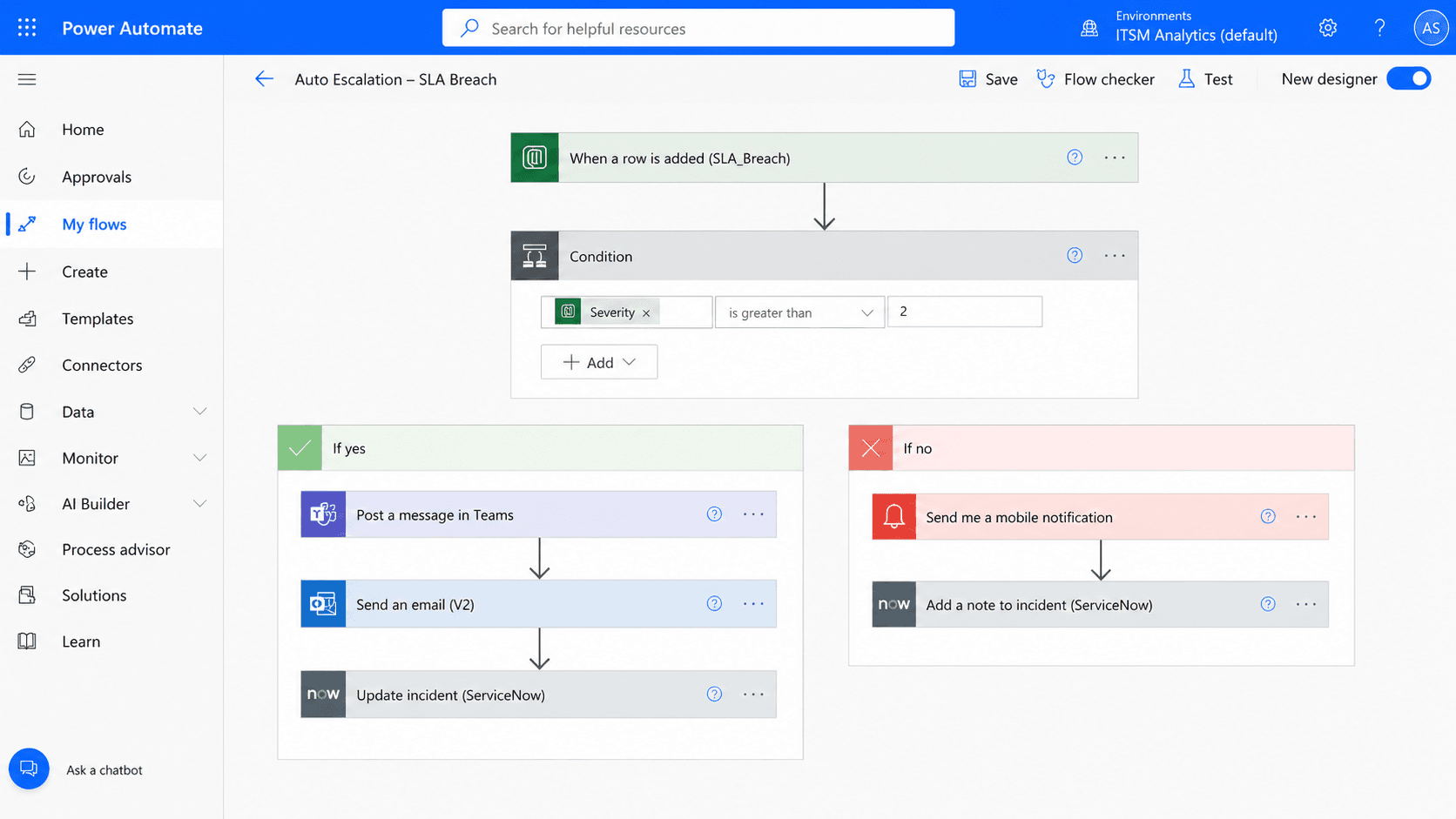Click the ITSM Analytics (default) environment name

pos(1196,36)
